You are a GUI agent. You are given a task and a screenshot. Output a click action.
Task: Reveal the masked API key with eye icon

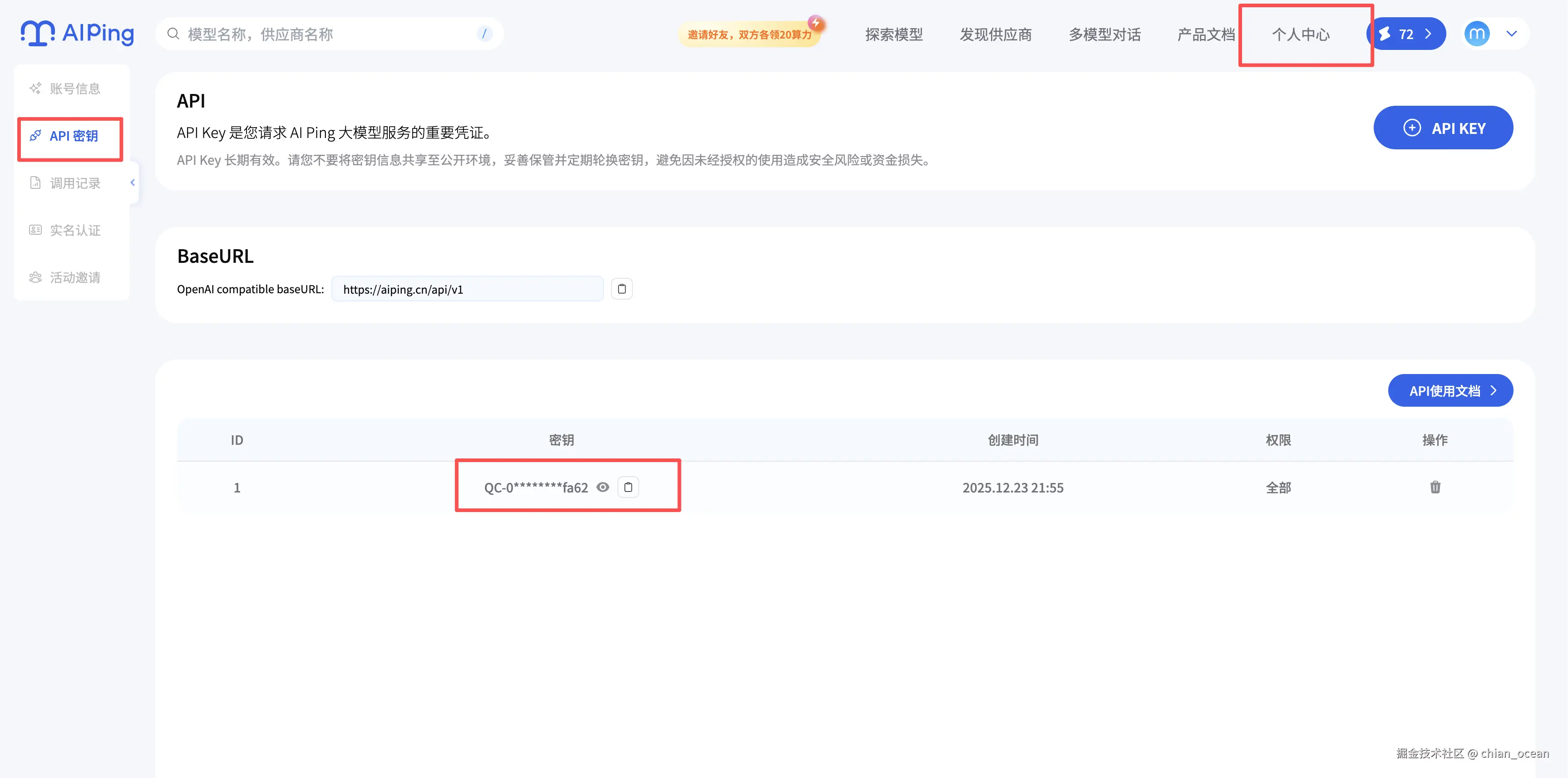(x=602, y=487)
